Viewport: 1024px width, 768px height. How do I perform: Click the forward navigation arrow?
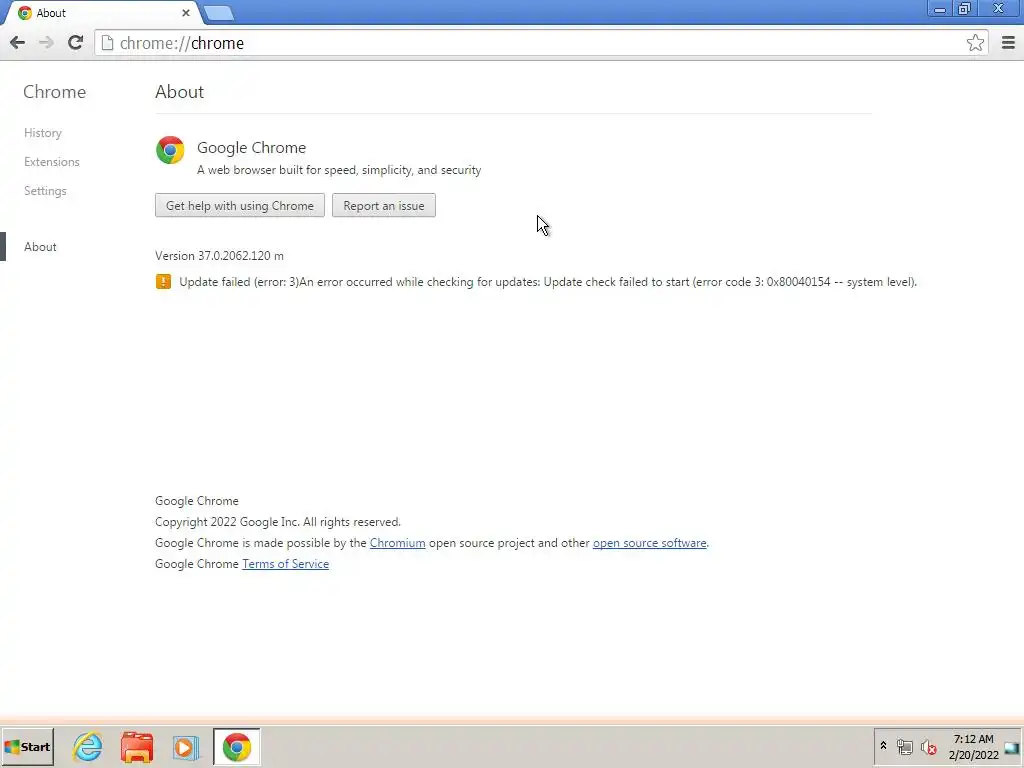click(x=46, y=43)
